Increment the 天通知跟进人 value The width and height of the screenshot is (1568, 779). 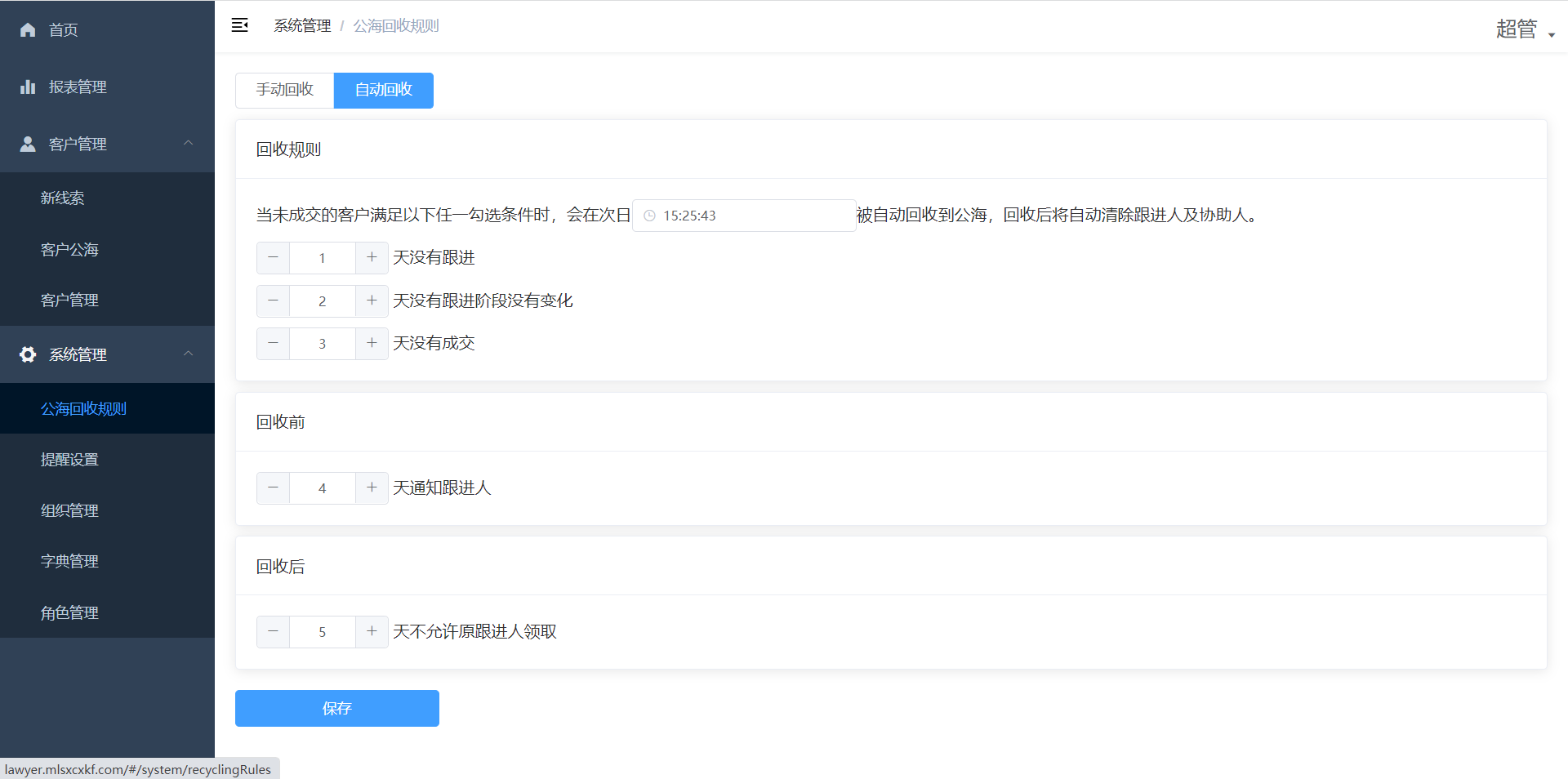click(372, 487)
